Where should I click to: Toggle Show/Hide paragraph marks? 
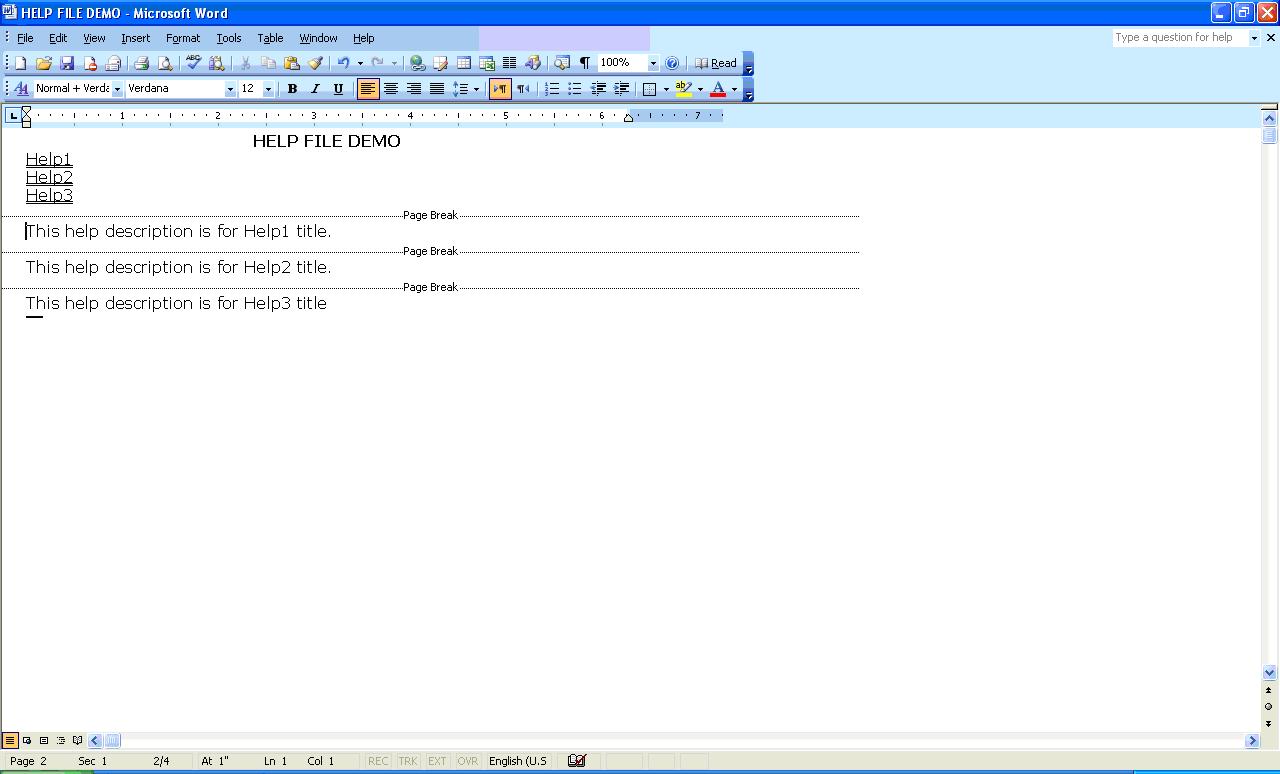585,63
